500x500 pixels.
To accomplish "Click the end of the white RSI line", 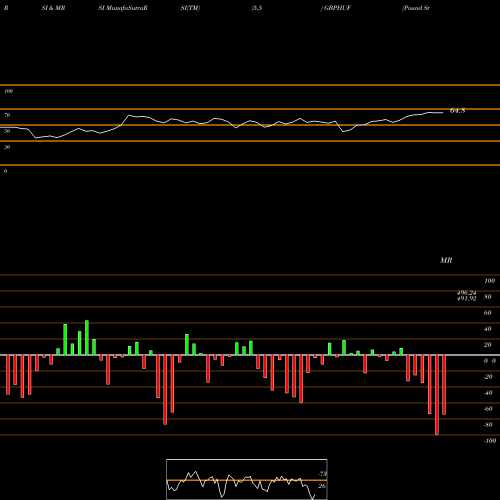I will (443, 113).
